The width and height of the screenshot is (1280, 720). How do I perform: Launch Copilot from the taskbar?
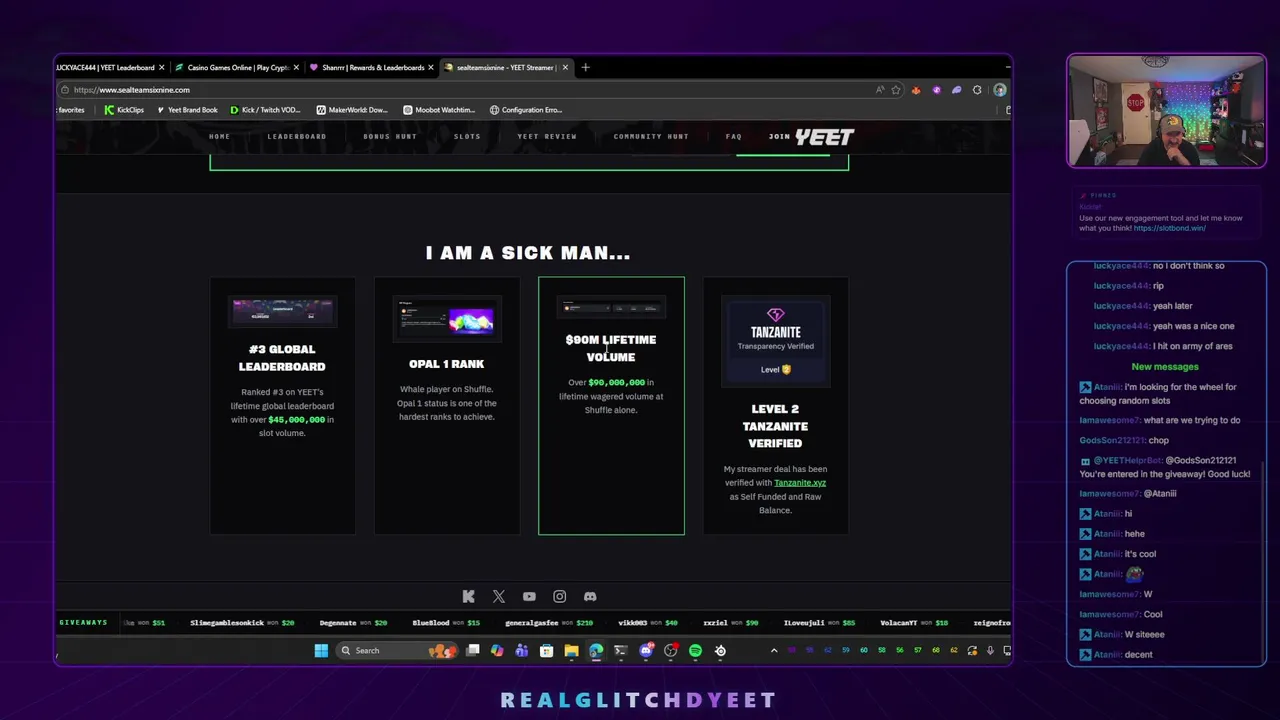click(497, 650)
